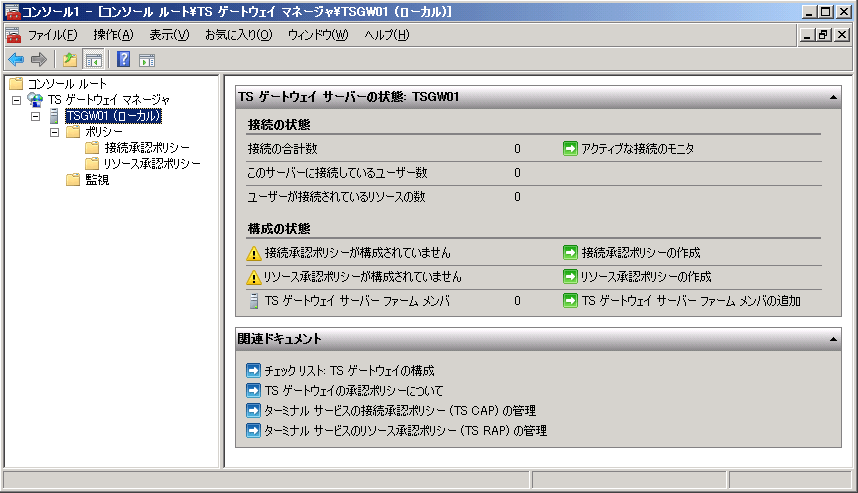This screenshot has width=858, height=493.
Task: Select 監視 label in tree
Action: (97, 179)
